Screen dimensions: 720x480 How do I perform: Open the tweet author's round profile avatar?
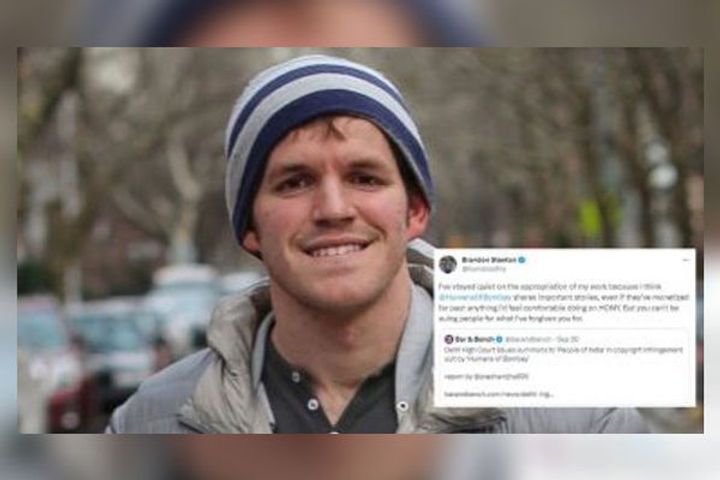pos(448,264)
